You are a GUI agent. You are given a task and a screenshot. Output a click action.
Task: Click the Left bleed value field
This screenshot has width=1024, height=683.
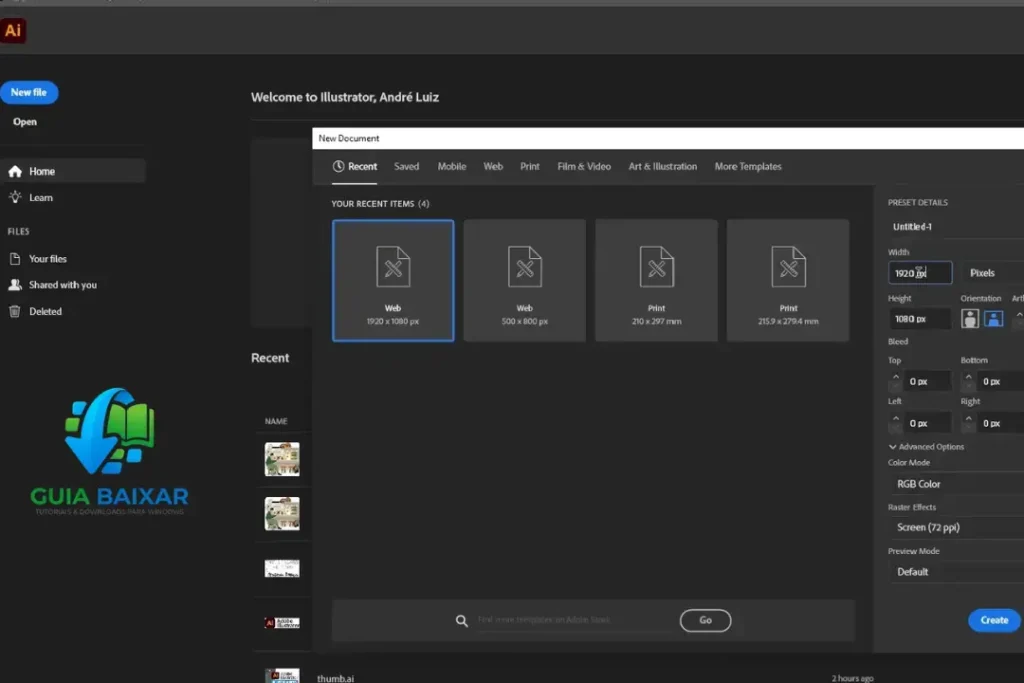pos(928,423)
